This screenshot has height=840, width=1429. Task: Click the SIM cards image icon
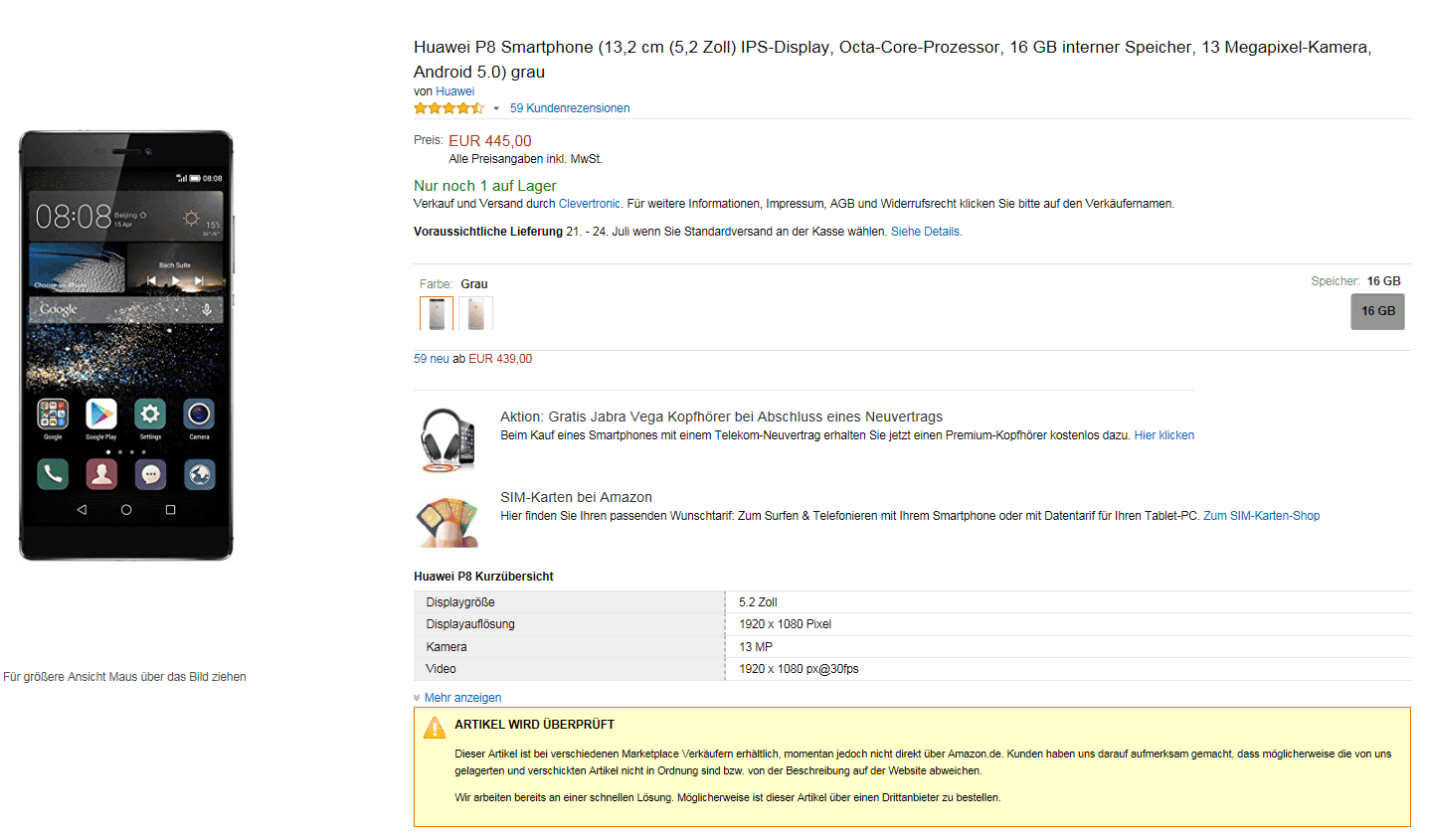tap(447, 522)
